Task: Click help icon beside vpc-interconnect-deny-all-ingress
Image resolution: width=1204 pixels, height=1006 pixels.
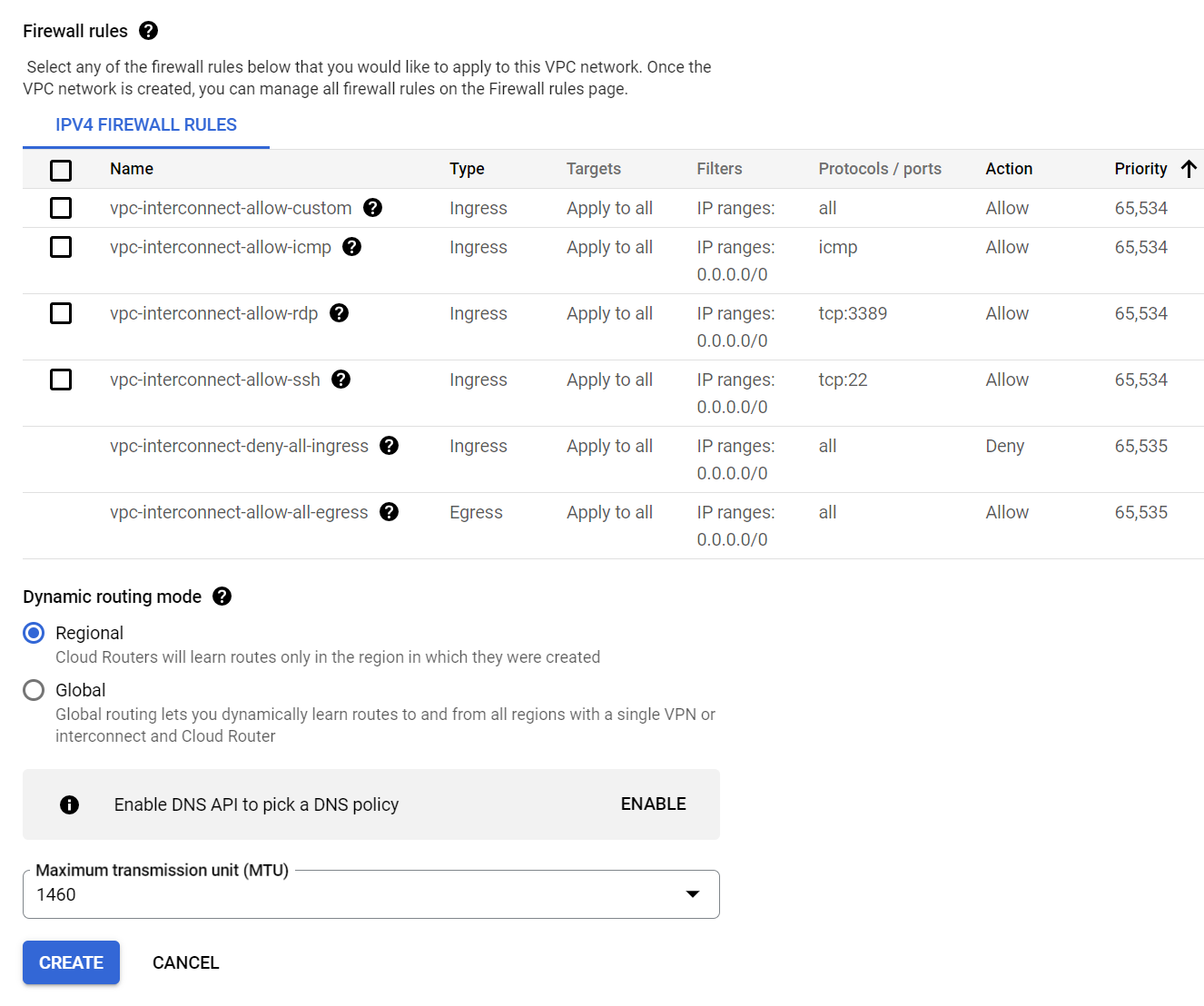Action: [x=390, y=446]
